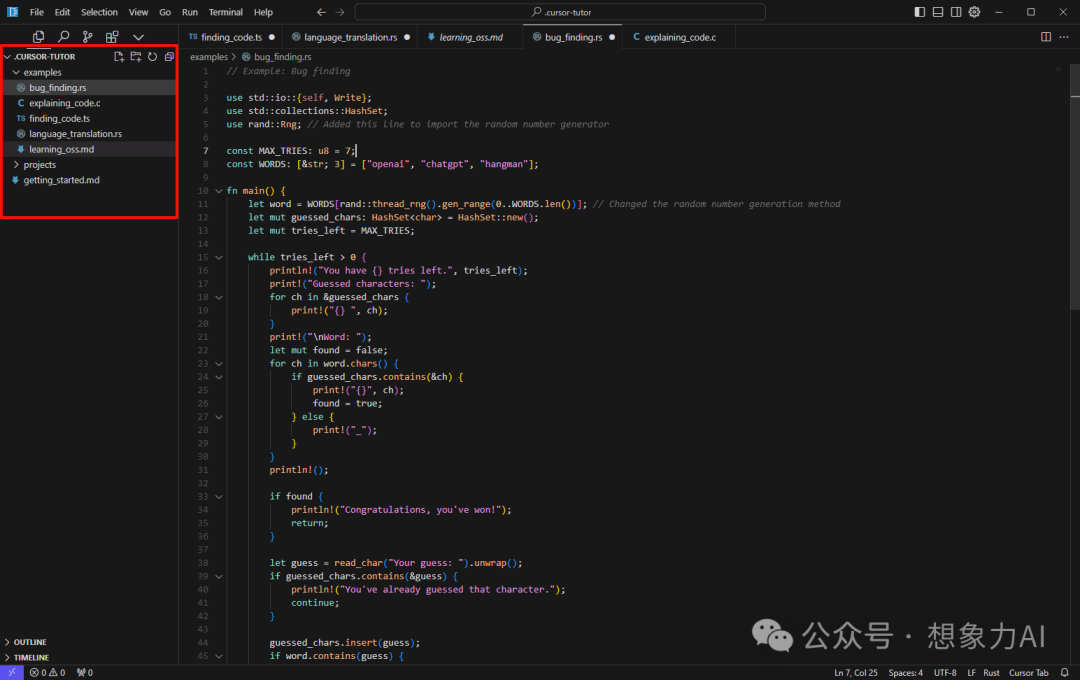Open the Source Control view

point(87,37)
